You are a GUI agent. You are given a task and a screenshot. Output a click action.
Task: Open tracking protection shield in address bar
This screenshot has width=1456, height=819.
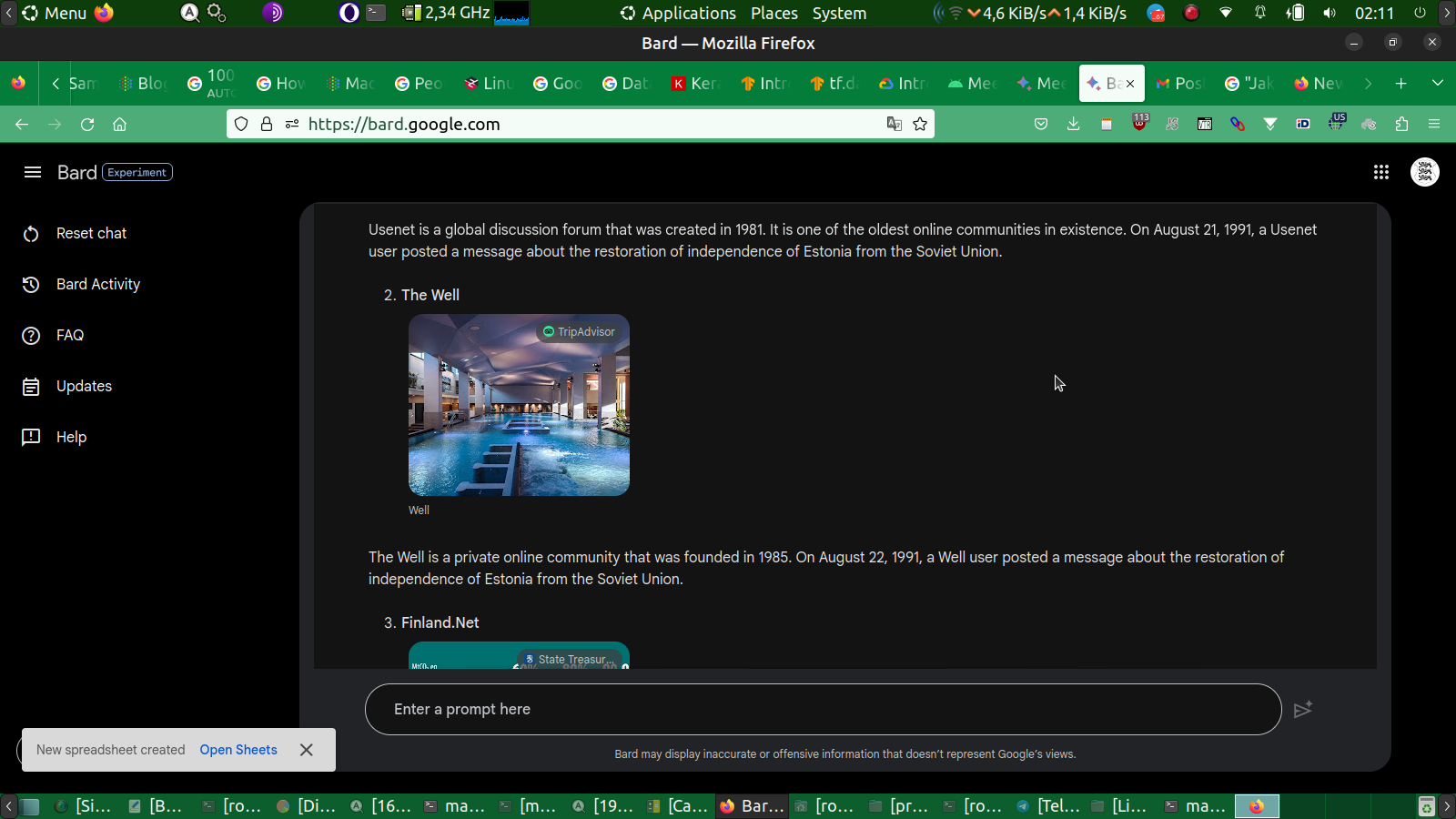pos(241,125)
